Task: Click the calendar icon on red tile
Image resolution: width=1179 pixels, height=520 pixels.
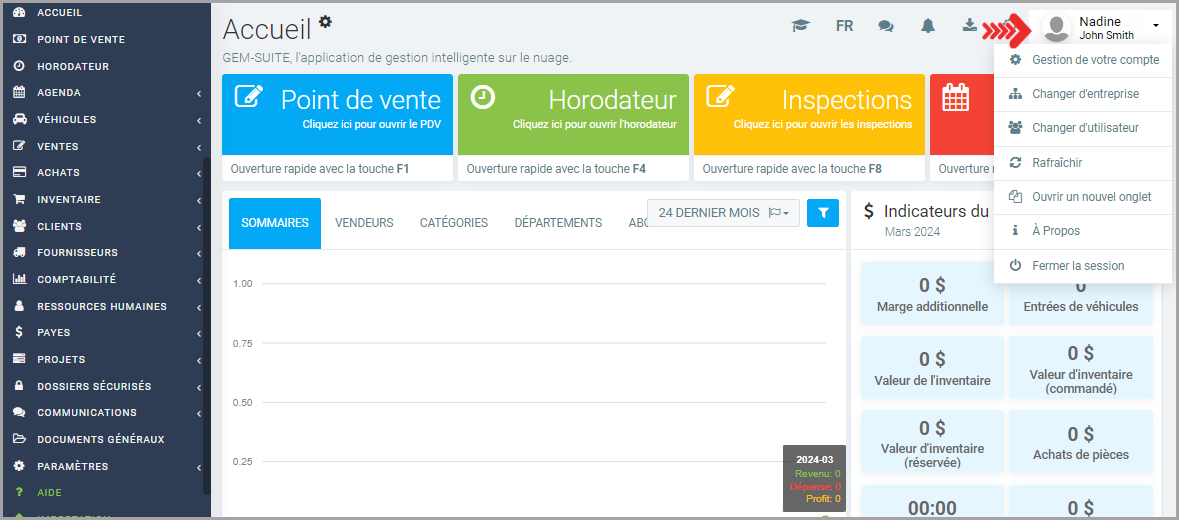Action: click(x=955, y=97)
